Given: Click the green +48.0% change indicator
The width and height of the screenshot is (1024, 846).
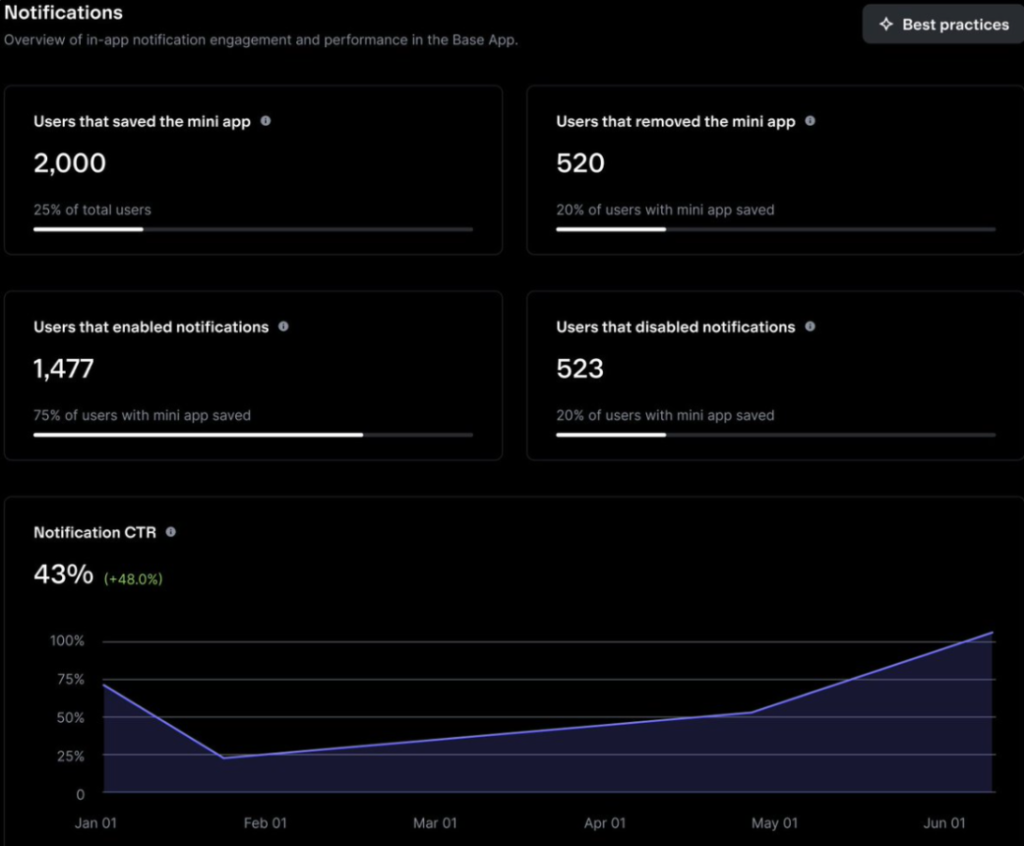Looking at the screenshot, I should click(x=133, y=578).
